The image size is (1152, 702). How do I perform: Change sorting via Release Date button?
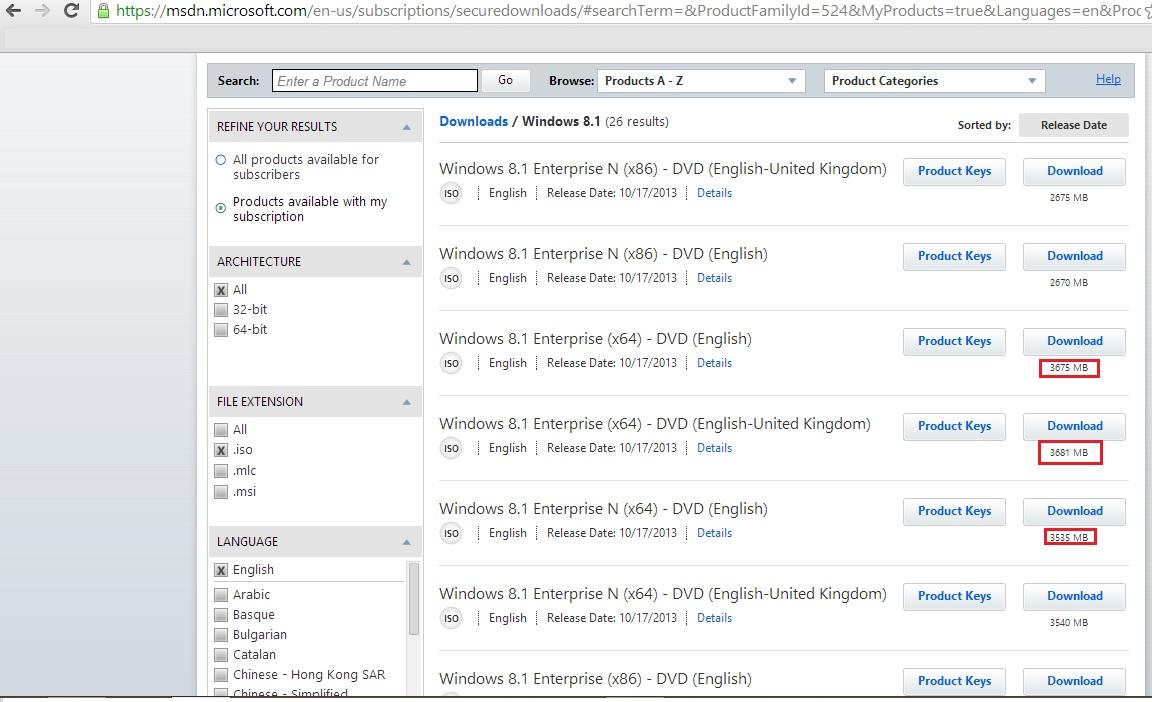1073,126
